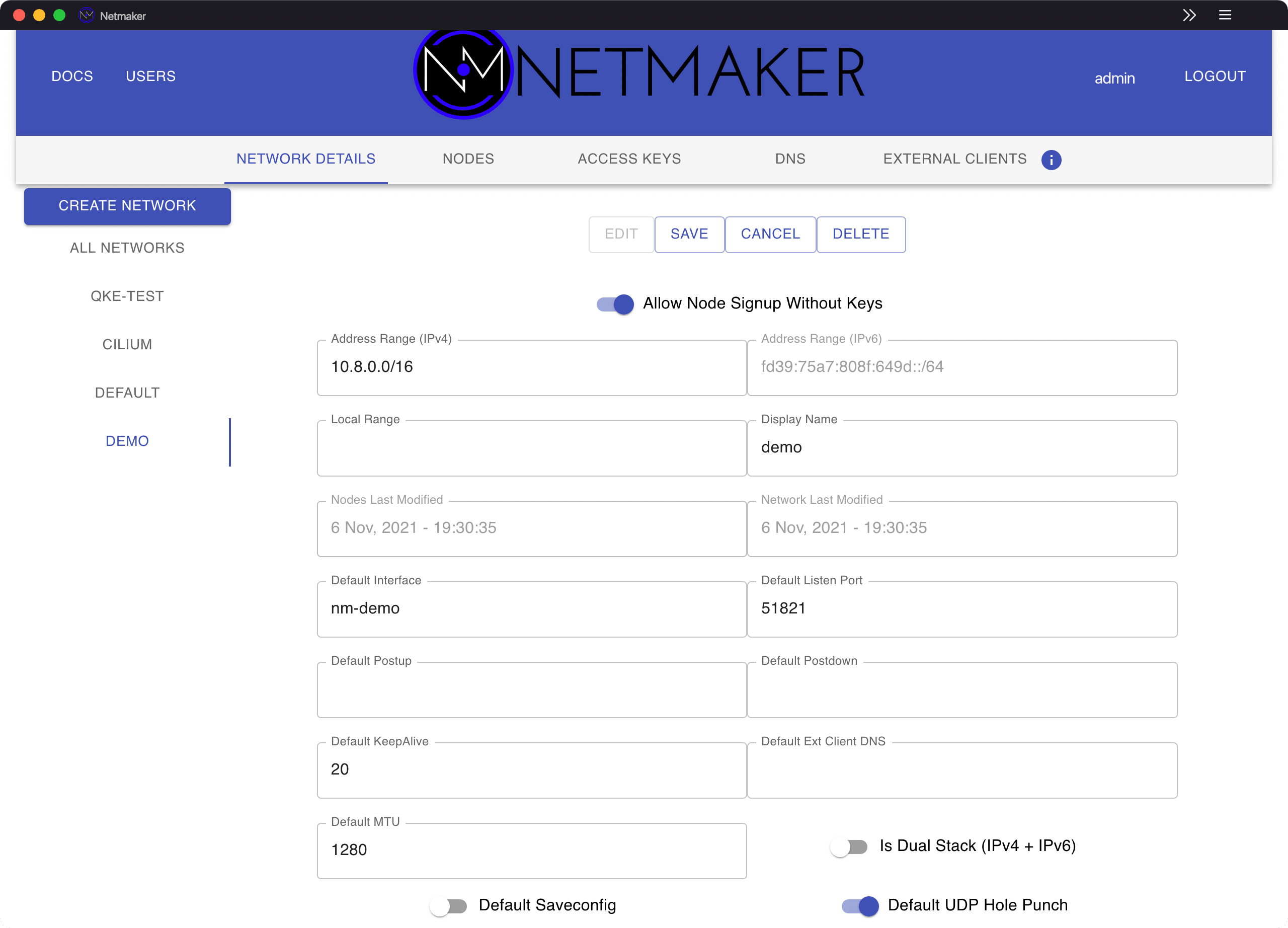Switch to the NODES tab
1288x928 pixels.
467,159
